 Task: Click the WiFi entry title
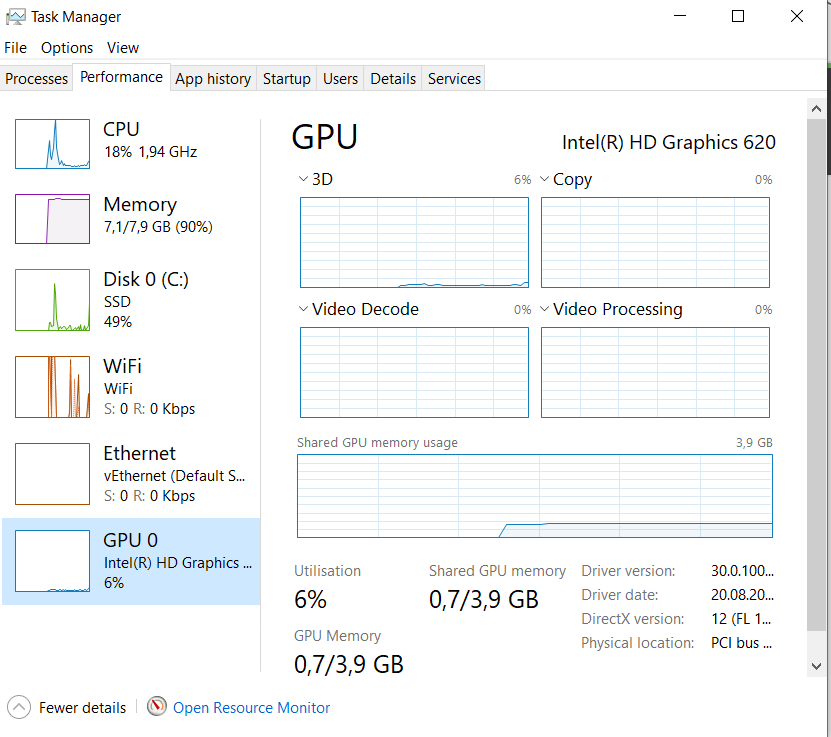click(122, 366)
